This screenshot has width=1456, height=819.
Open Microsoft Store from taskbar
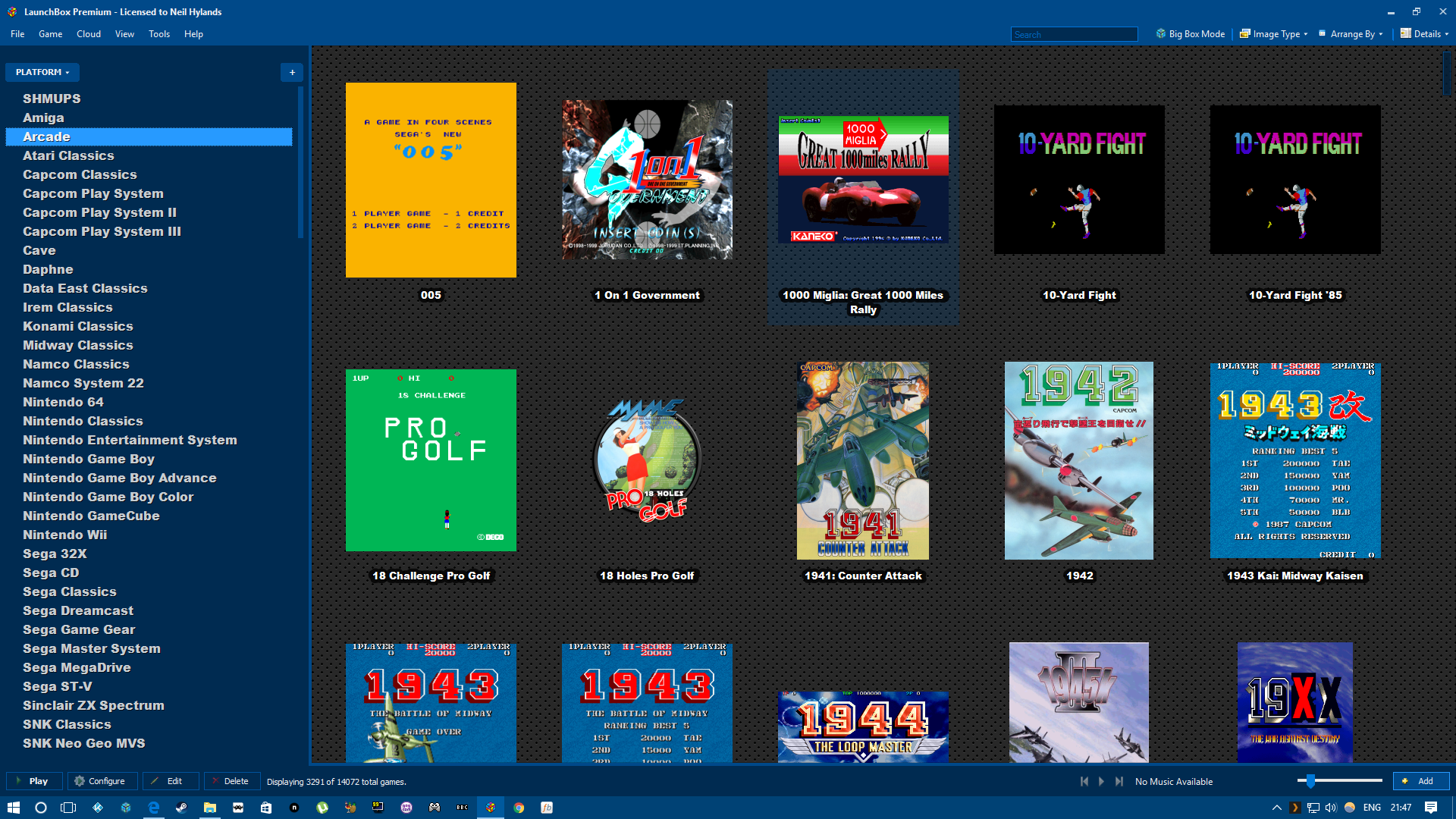pos(266,808)
